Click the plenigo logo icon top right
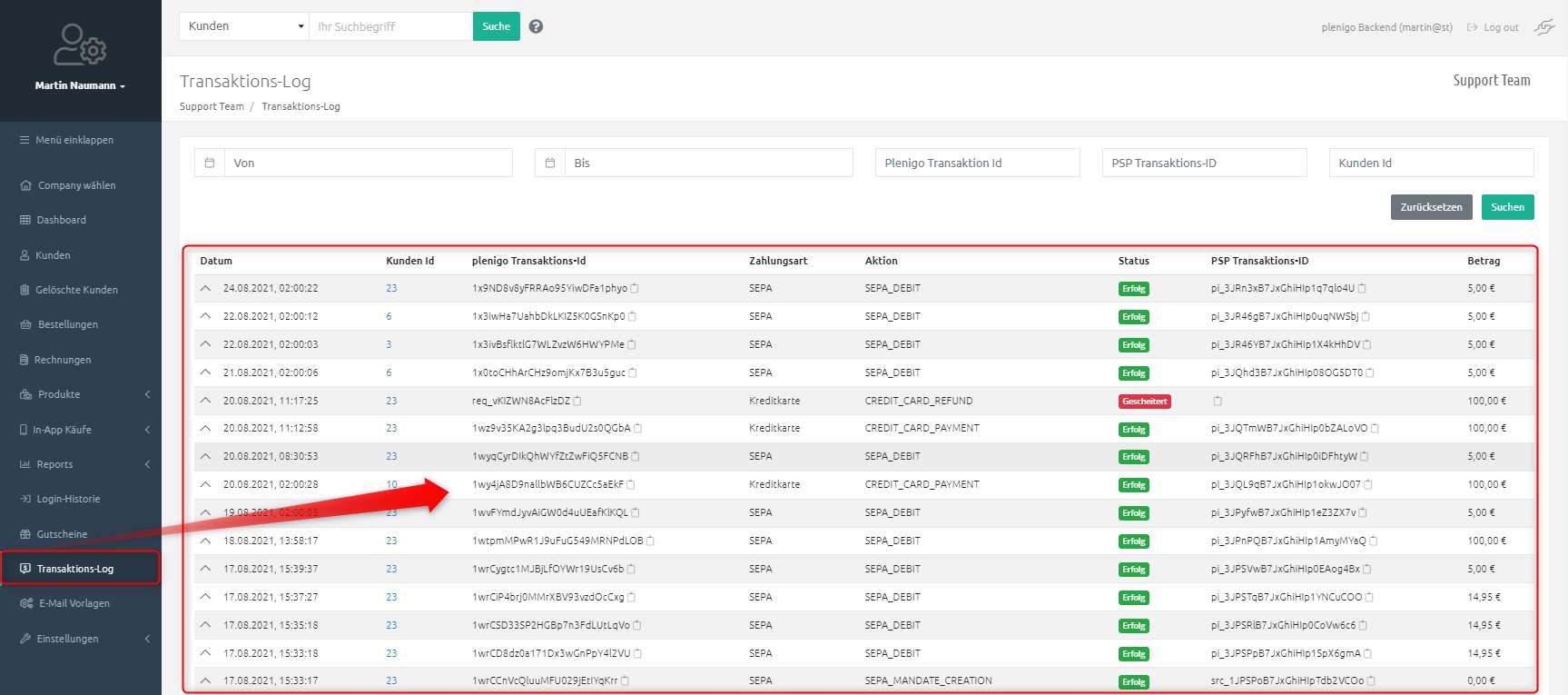1568x695 pixels. coord(1544,27)
